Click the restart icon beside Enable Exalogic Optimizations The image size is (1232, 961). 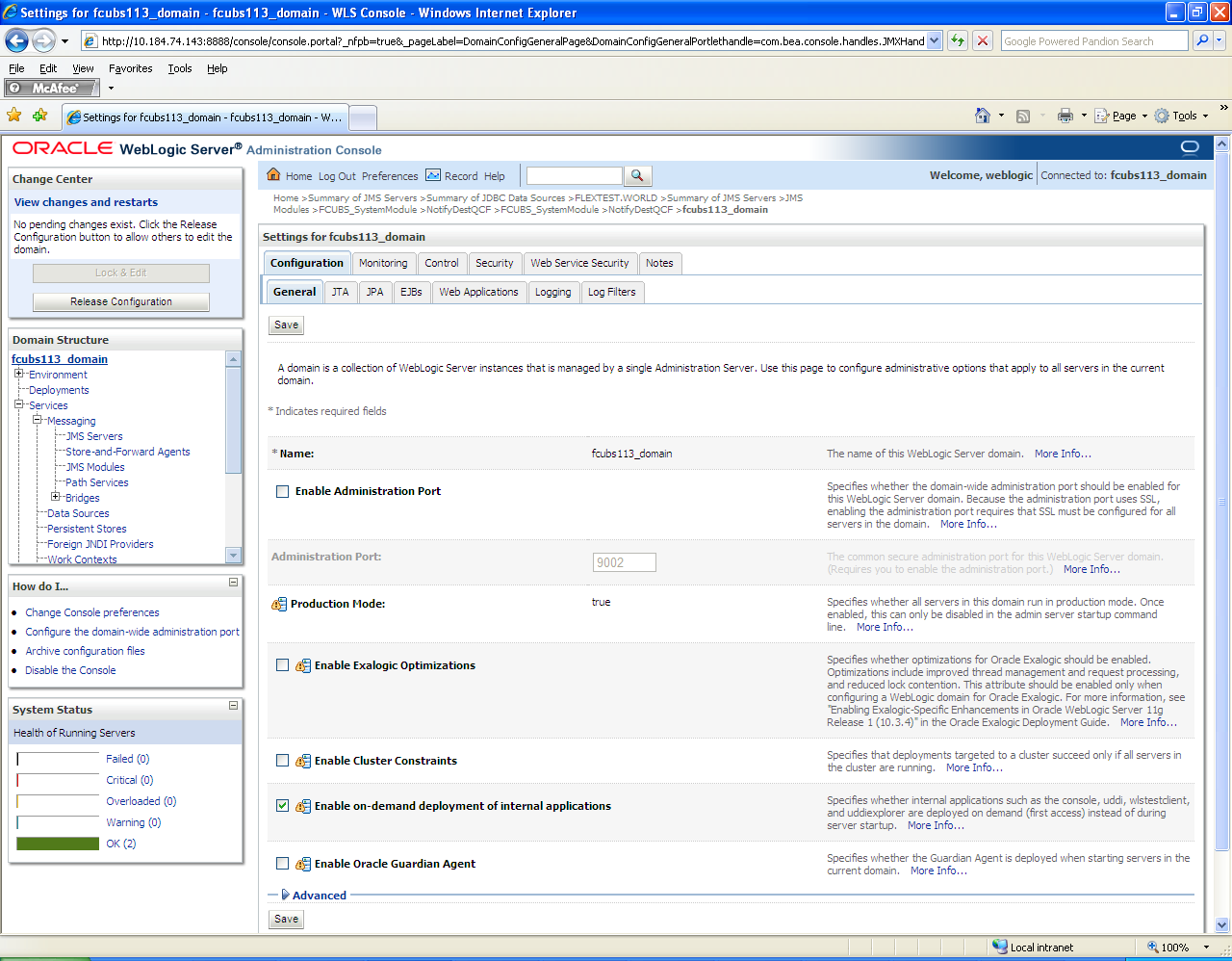[303, 665]
